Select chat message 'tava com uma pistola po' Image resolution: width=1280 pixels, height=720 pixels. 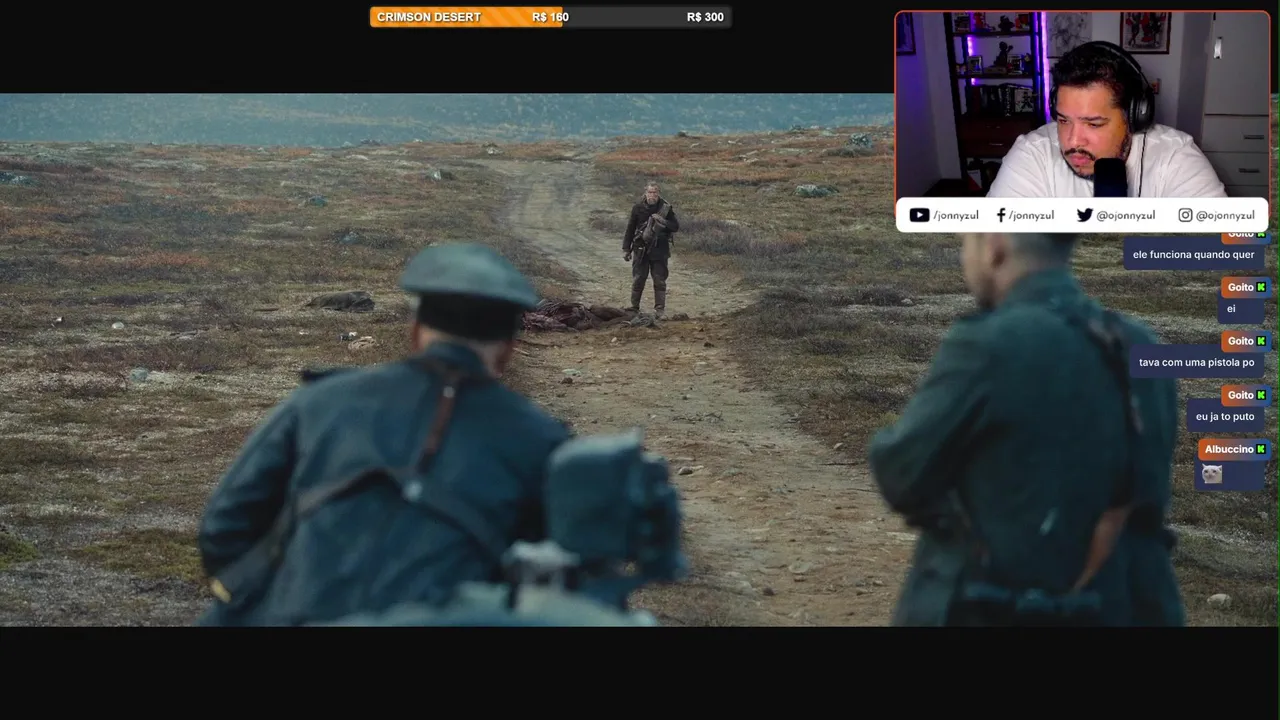point(1196,363)
